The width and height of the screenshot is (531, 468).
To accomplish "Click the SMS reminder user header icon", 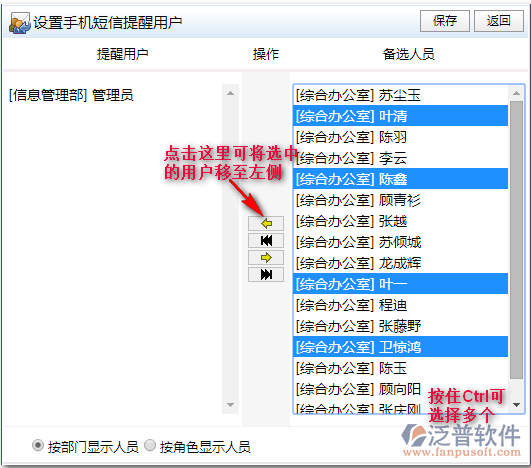I will (x=20, y=23).
